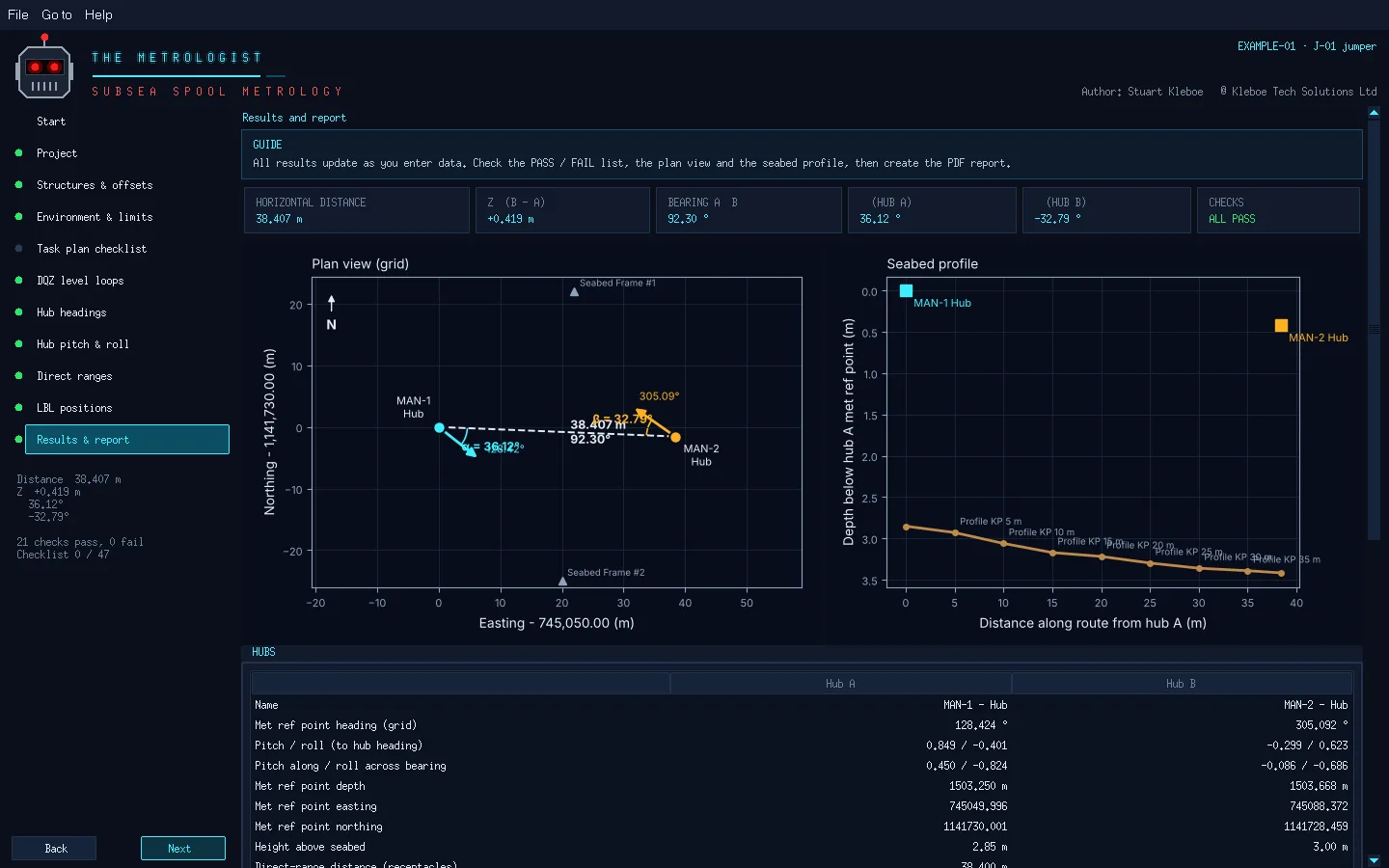Click MAN-2 Hub orange square in seabed profile
Screen dimensions: 1389x868
point(1281,326)
